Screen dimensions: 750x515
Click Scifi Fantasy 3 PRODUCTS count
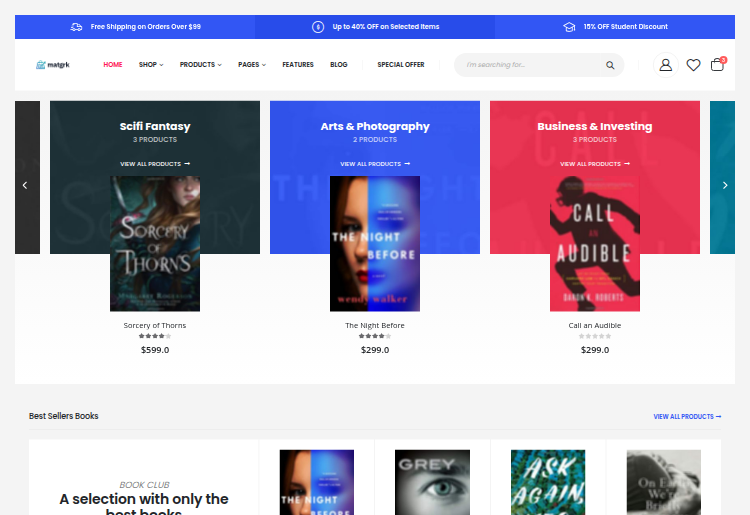tap(155, 140)
